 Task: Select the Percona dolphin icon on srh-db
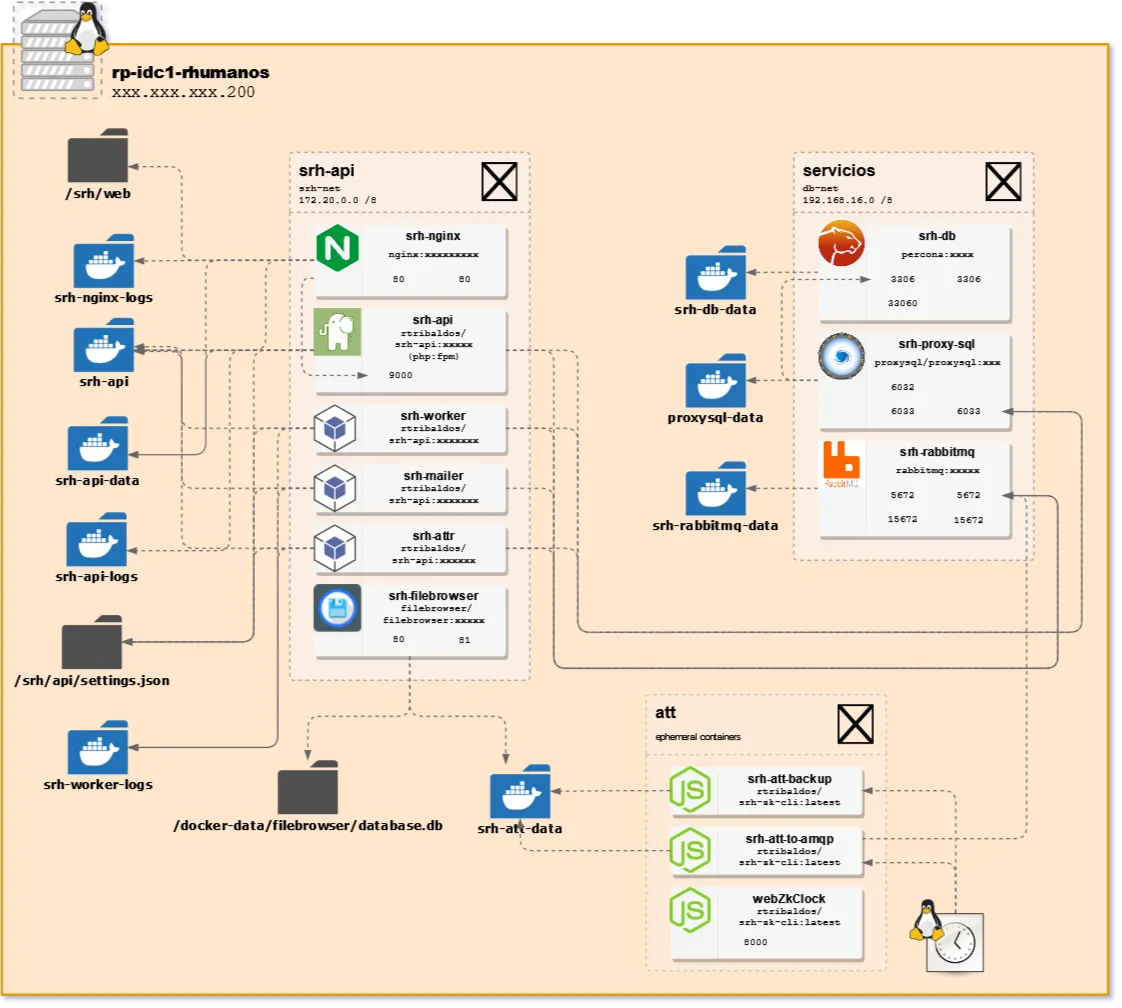pos(841,241)
